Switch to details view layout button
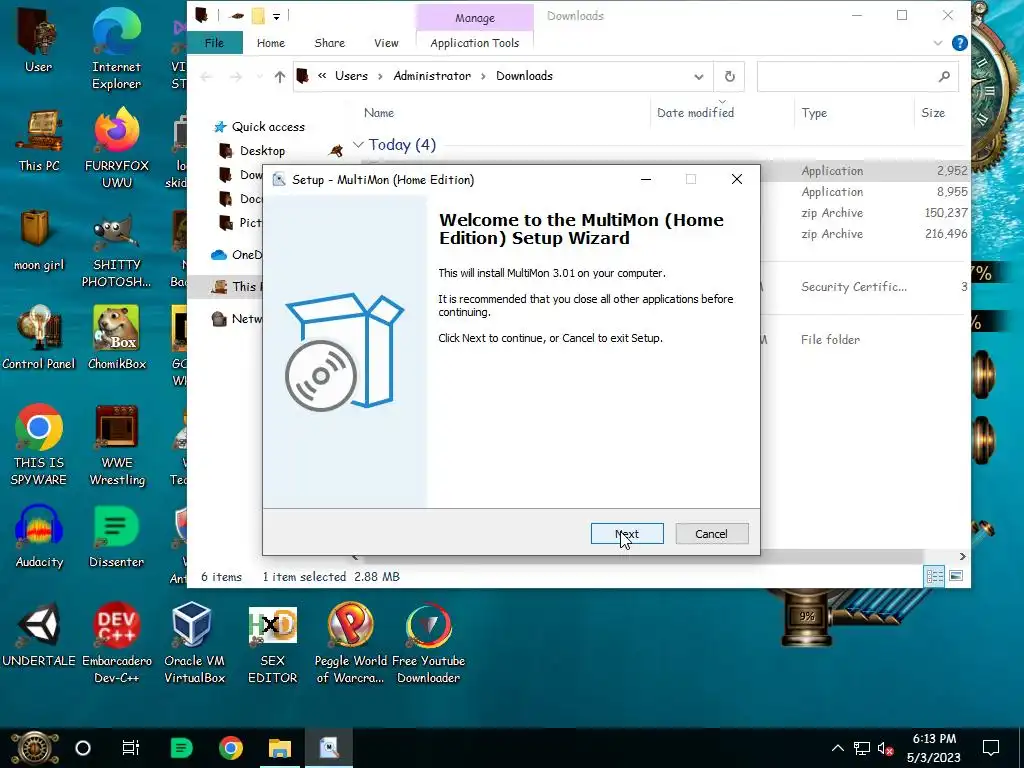Screen dimensions: 1024x768 (935, 576)
